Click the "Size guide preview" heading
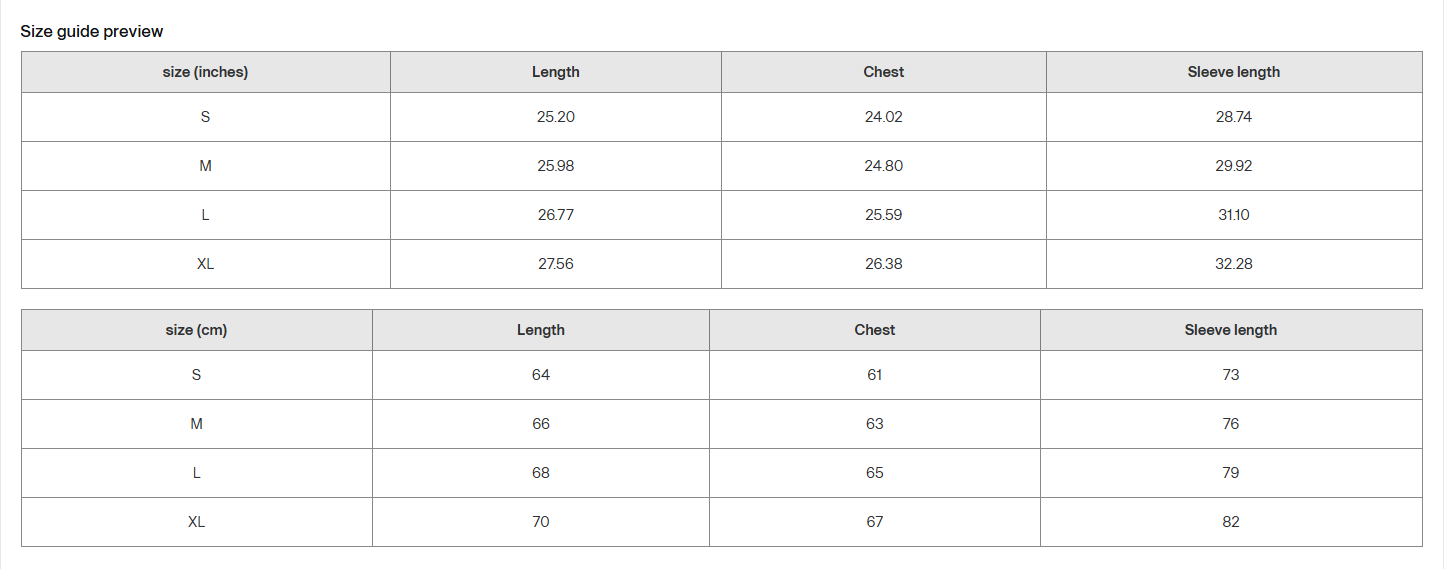The height and width of the screenshot is (569, 1445). tap(92, 32)
